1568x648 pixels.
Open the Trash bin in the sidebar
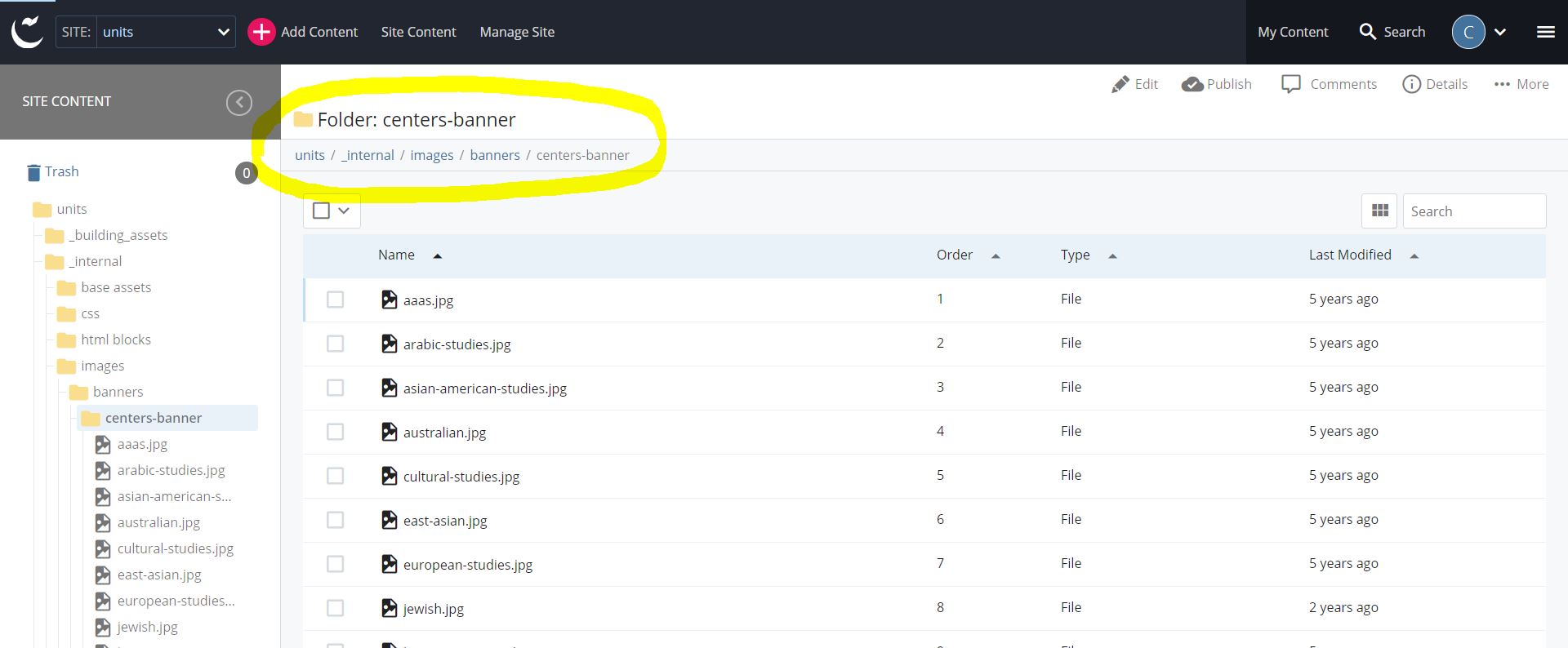53,171
